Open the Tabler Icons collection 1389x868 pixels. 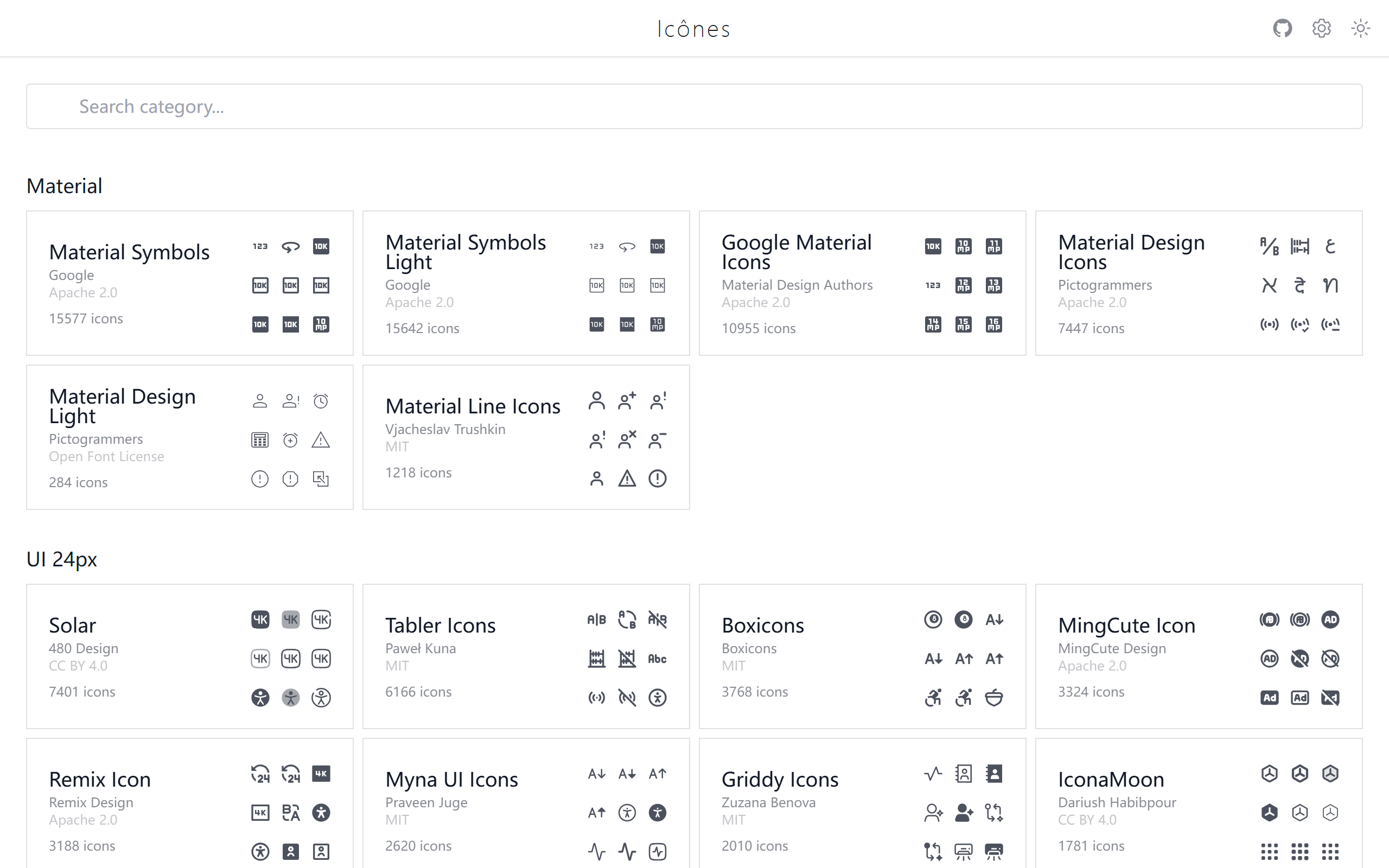coord(526,656)
